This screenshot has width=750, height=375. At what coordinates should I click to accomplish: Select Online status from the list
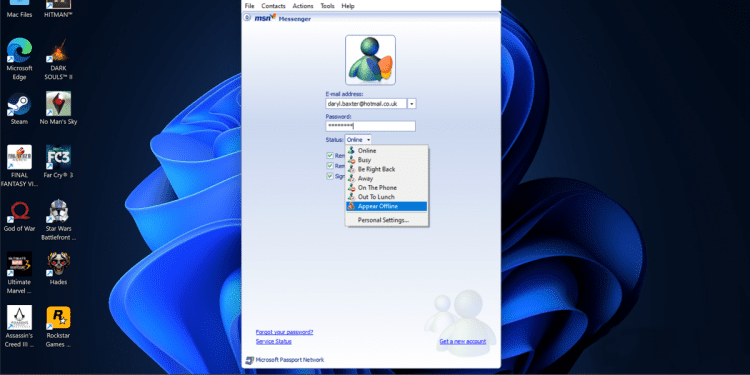(x=386, y=151)
